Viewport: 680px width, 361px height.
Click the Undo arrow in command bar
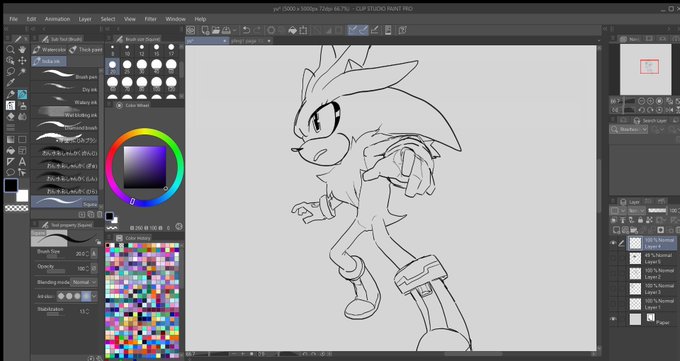point(246,30)
